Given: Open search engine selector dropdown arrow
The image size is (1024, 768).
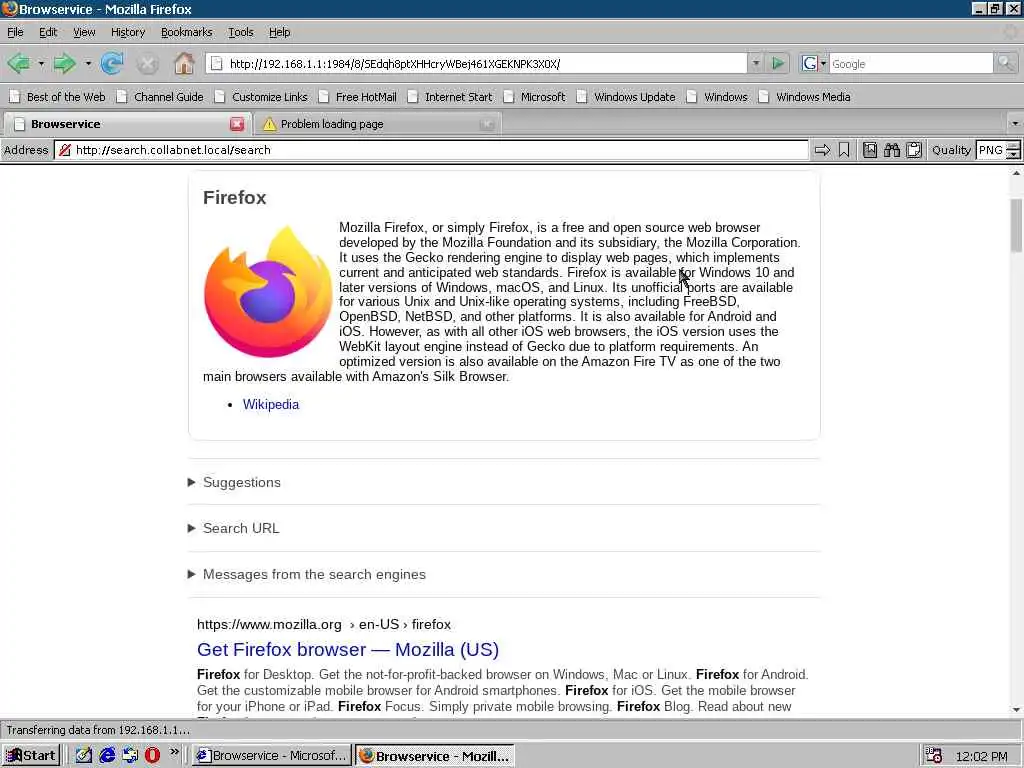Looking at the screenshot, I should (x=823, y=63).
